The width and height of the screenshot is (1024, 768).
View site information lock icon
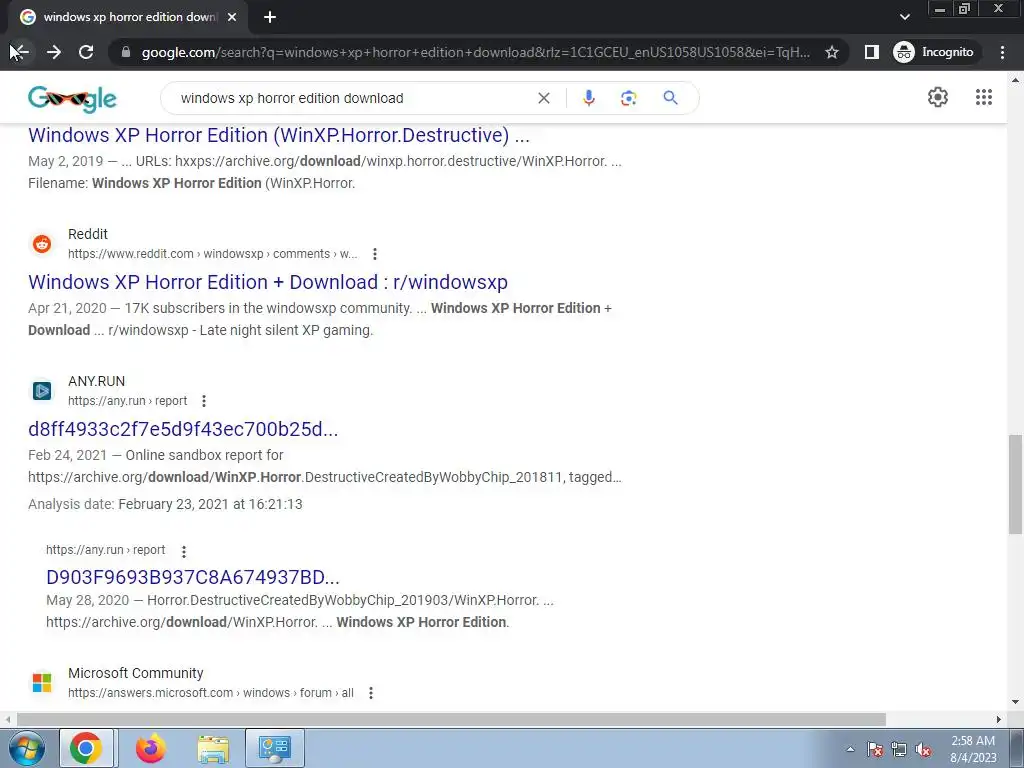(x=126, y=52)
